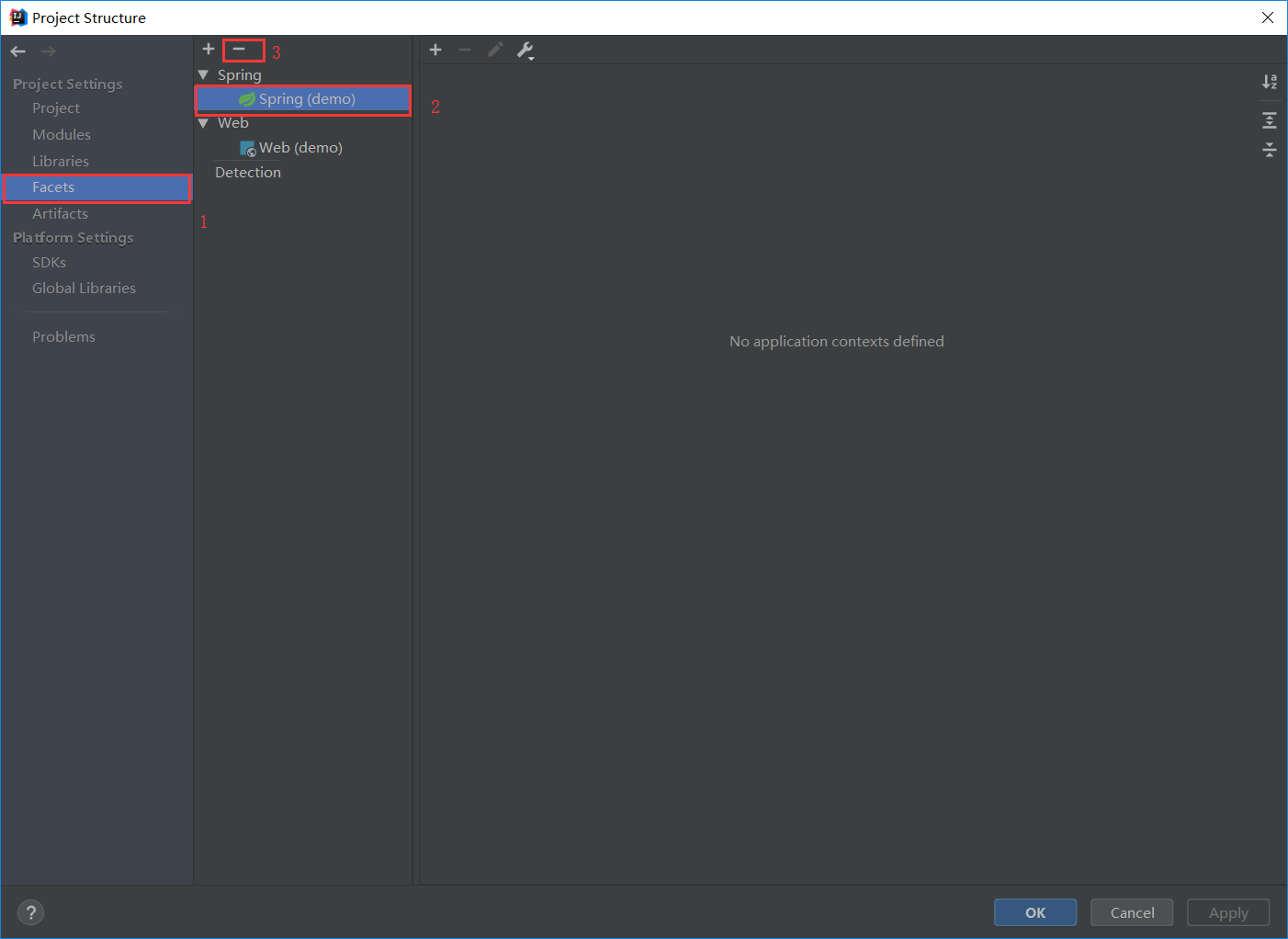Select the Web group node label
The width and height of the screenshot is (1288, 939).
tap(233, 123)
